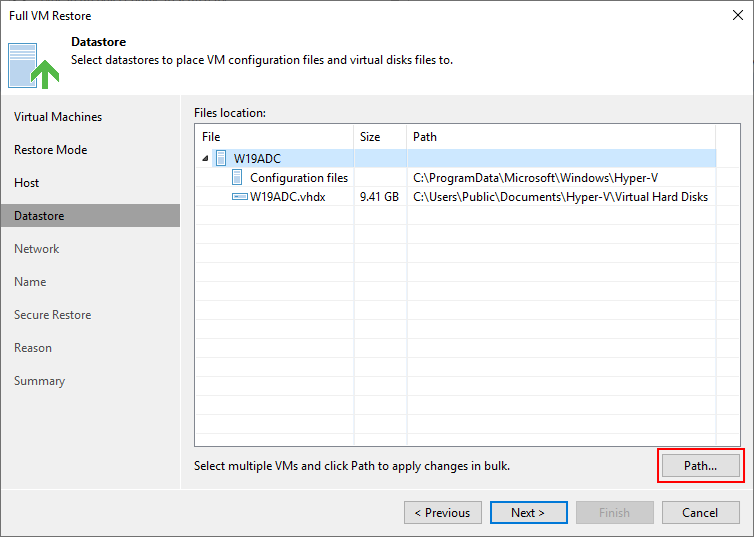Open the Virtual Machines wizard step
Viewport: 754px width, 537px height.
point(58,117)
